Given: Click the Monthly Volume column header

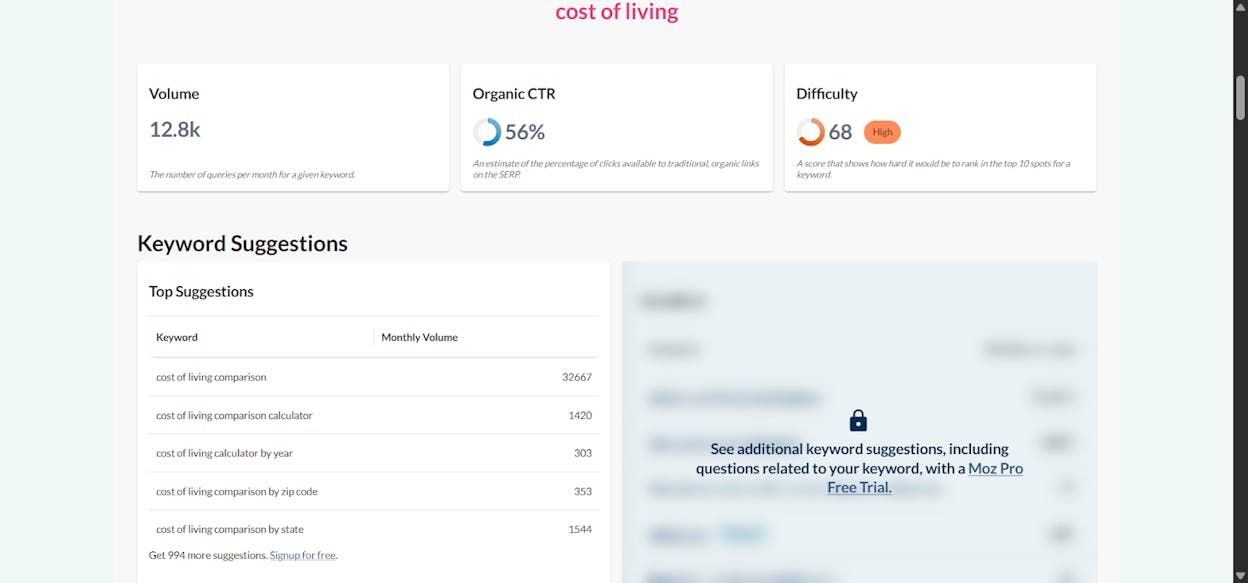Looking at the screenshot, I should tap(419, 337).
